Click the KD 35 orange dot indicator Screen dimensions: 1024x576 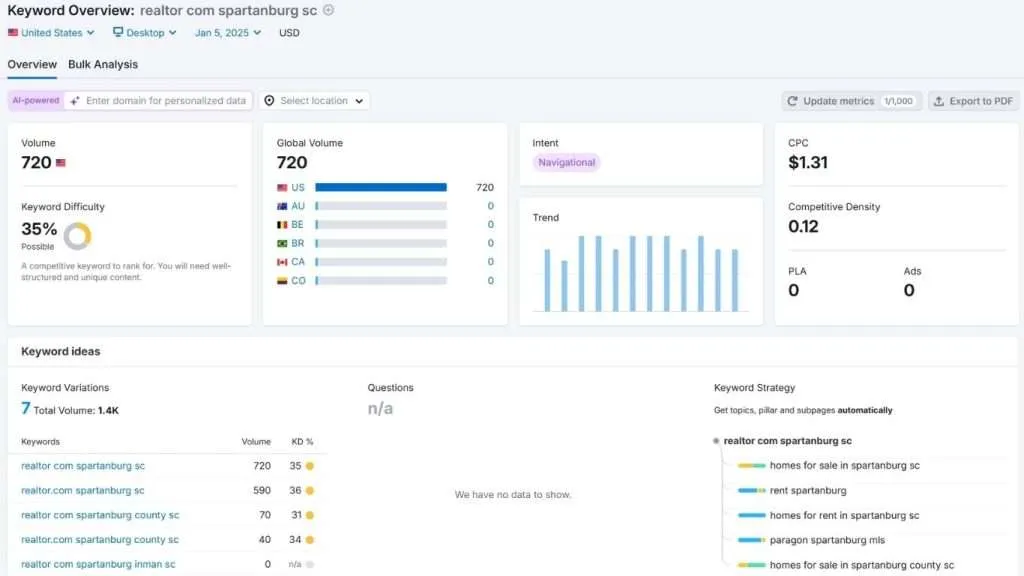(x=310, y=466)
